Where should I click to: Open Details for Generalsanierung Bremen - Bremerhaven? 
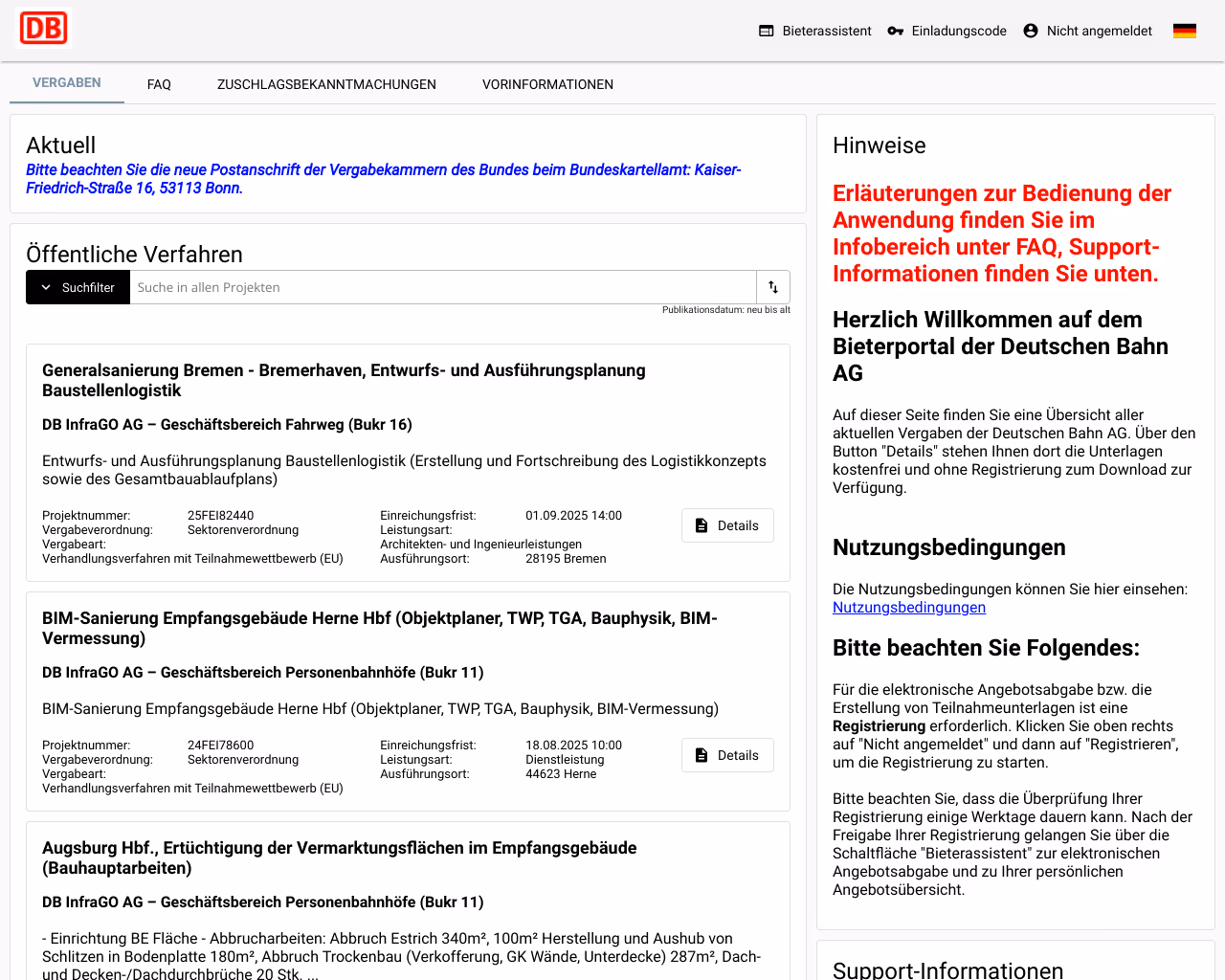tap(727, 524)
